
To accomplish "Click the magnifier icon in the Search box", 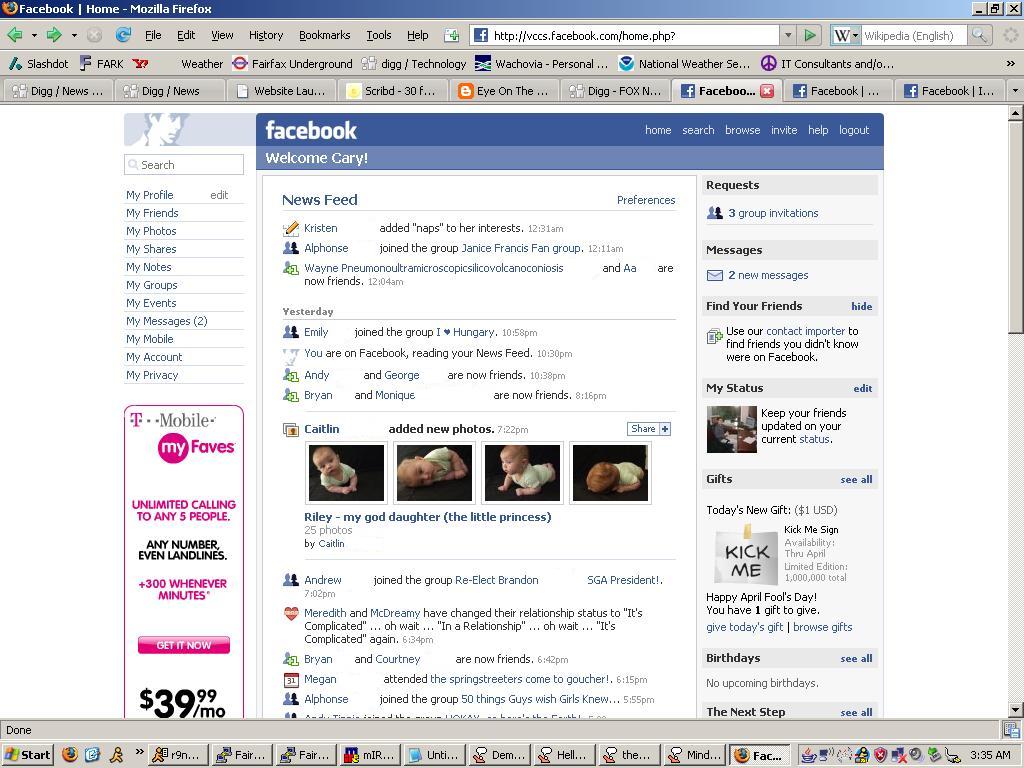I will (134, 164).
